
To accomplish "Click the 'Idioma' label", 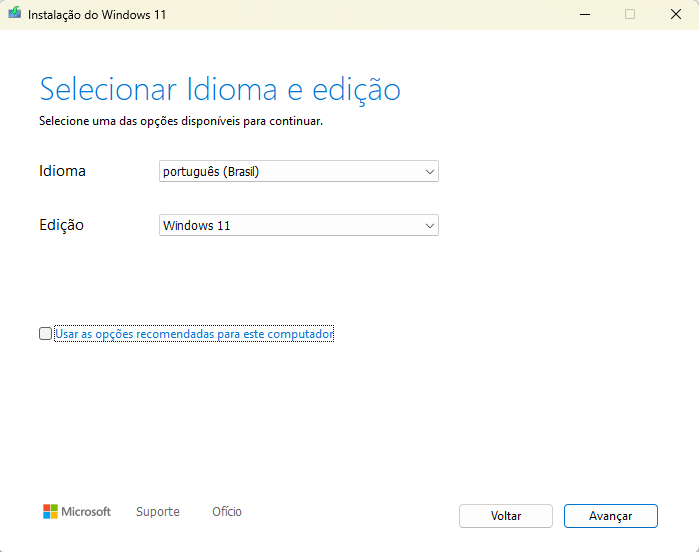I will (62, 171).
